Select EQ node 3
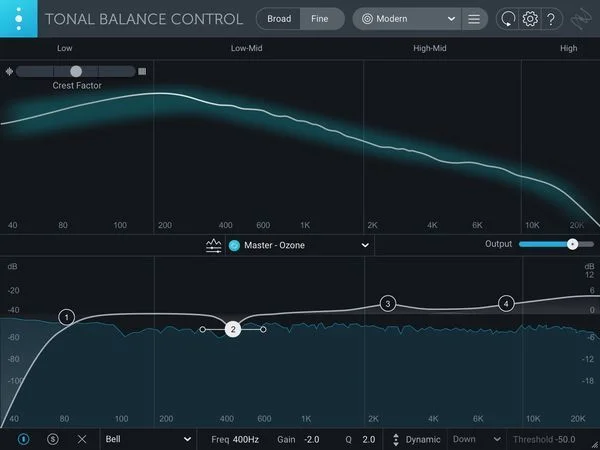This screenshot has height=450, width=600. 388,304
